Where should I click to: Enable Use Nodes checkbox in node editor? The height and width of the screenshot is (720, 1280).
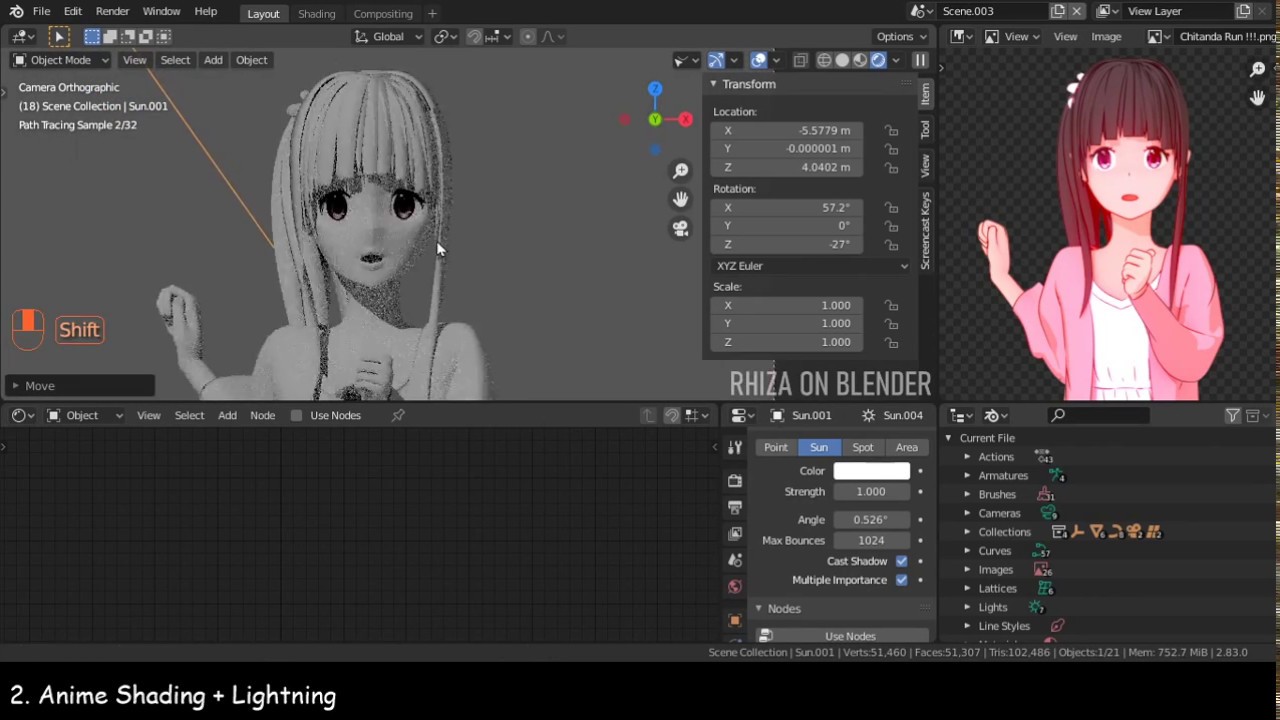coord(296,415)
